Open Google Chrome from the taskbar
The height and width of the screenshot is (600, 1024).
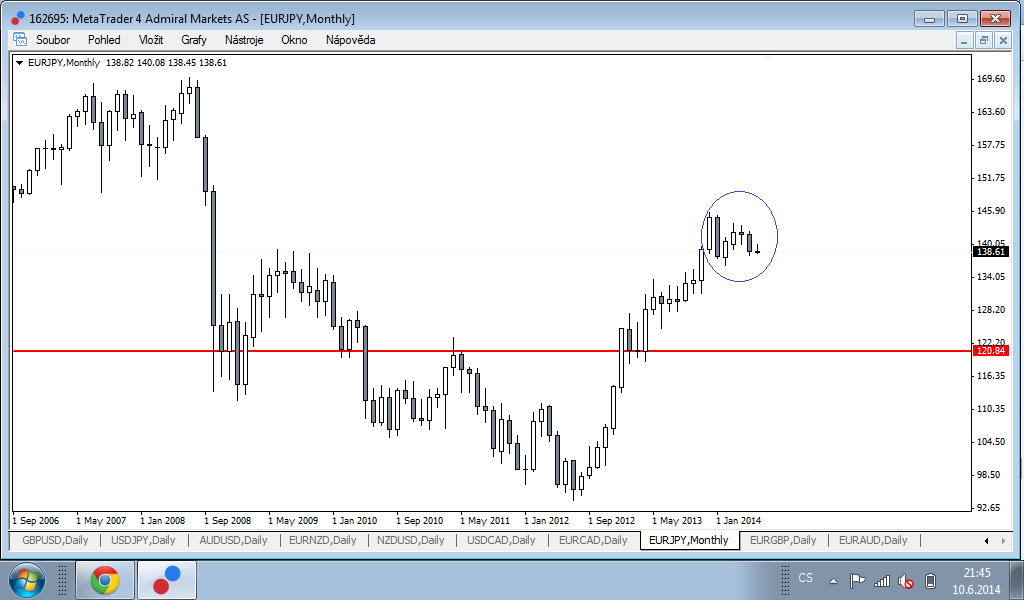[x=104, y=580]
